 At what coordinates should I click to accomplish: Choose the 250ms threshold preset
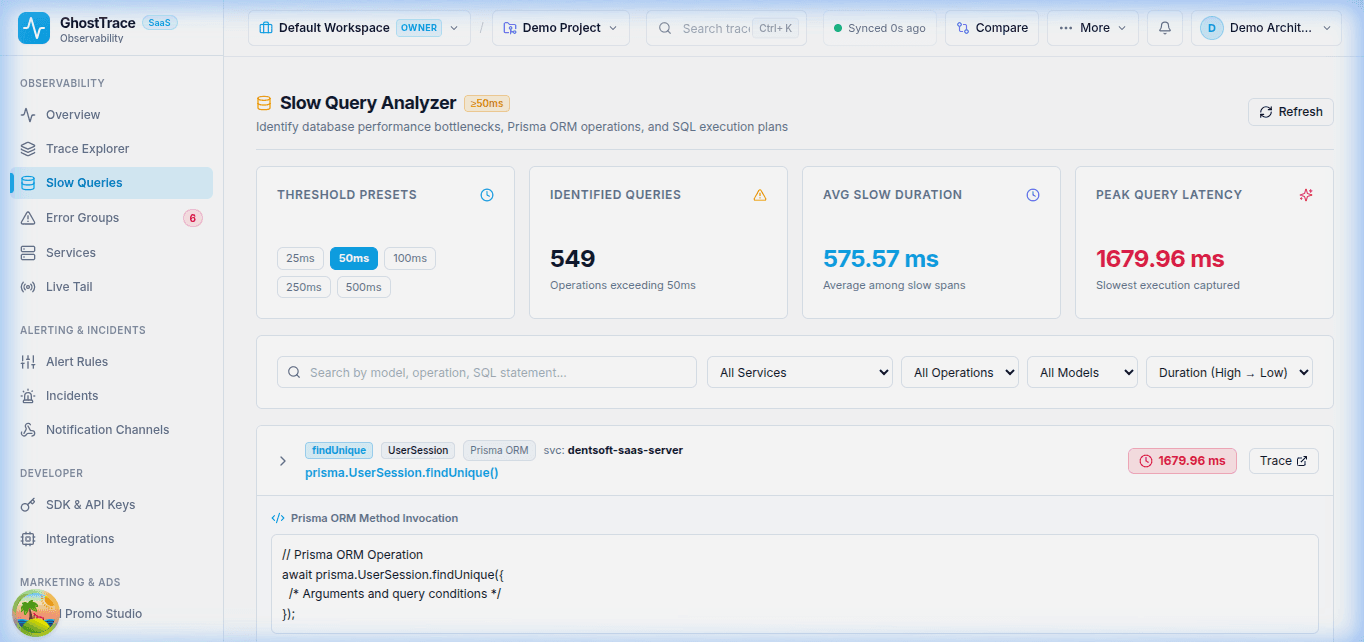coord(304,287)
